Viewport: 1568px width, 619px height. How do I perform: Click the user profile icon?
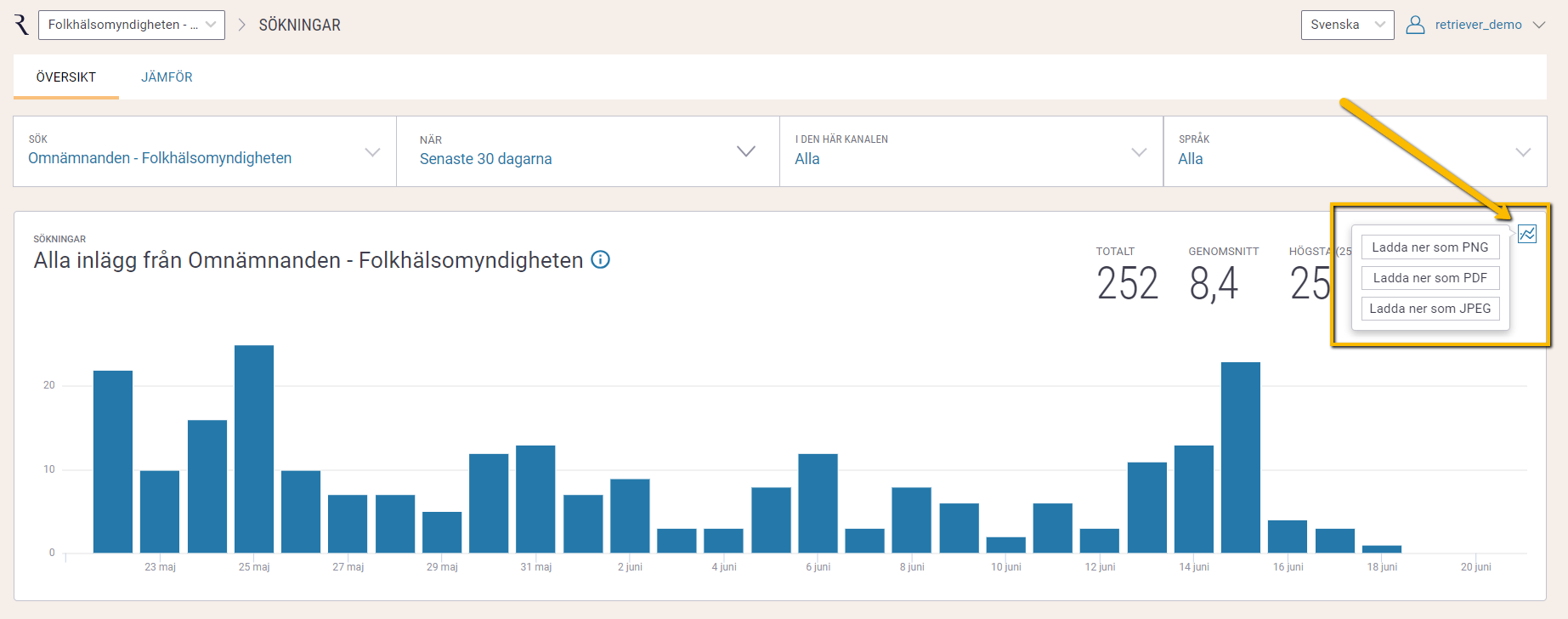[x=1415, y=25]
